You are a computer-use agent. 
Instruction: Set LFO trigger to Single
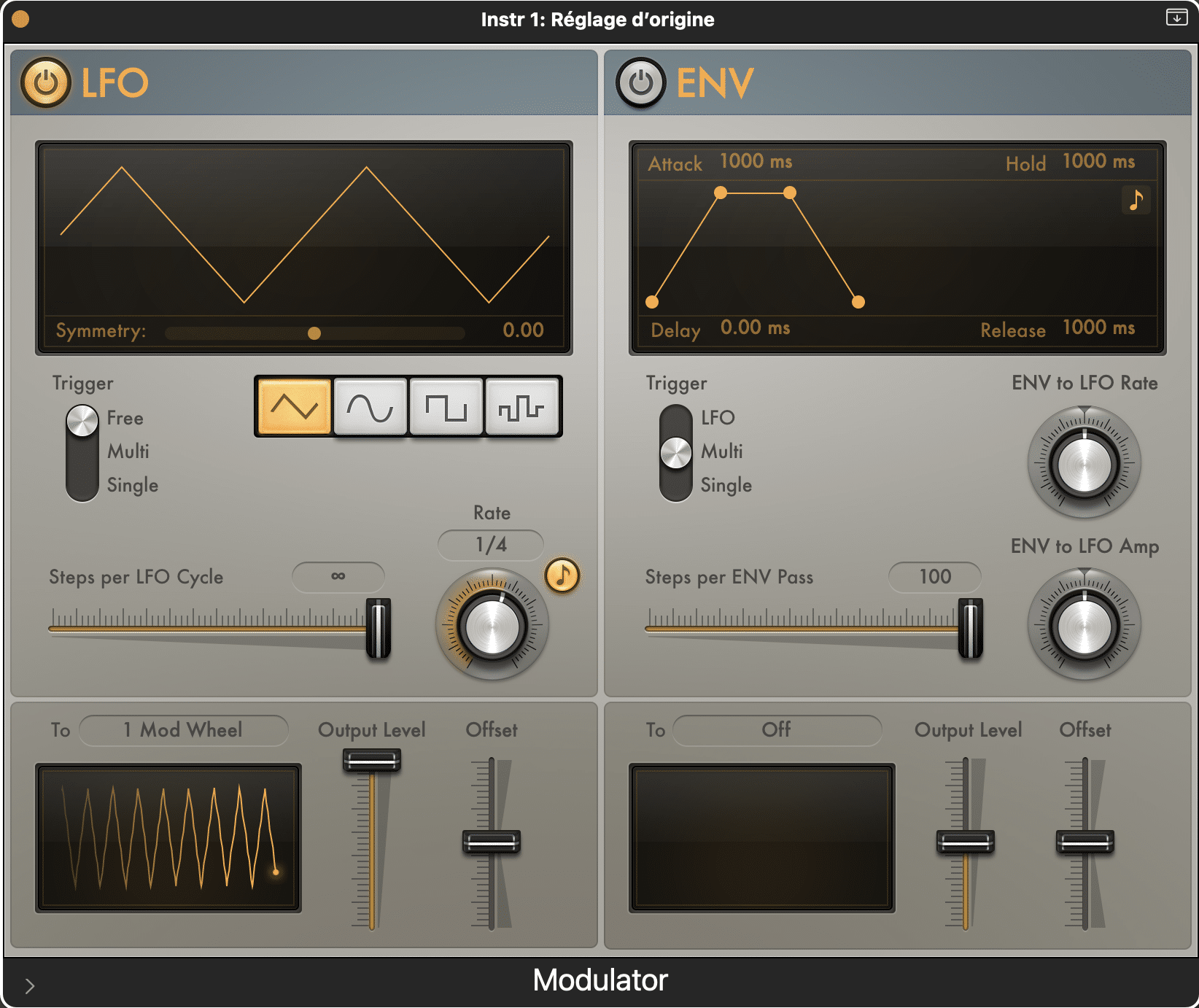pyautogui.click(x=132, y=485)
